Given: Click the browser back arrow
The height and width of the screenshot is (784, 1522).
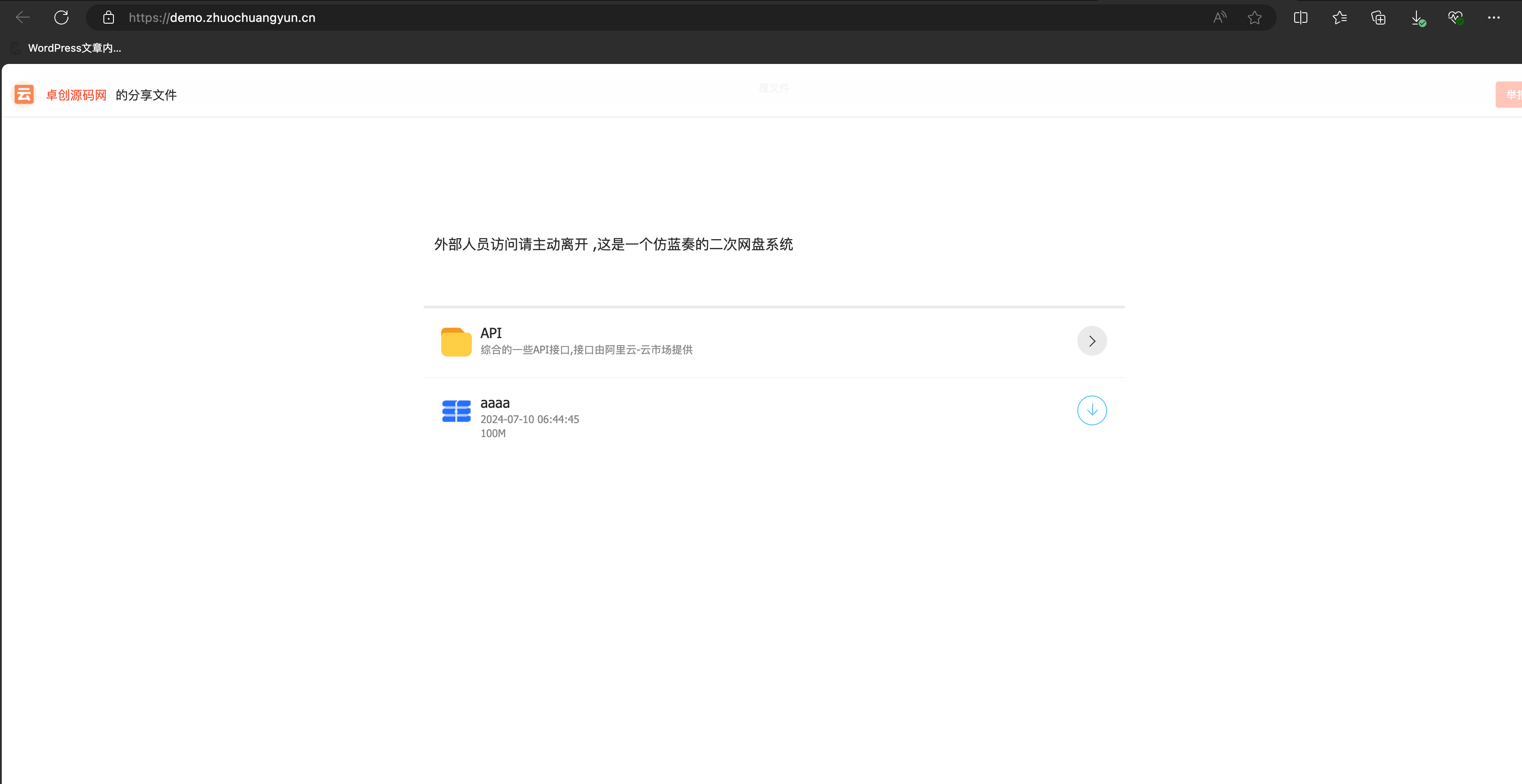Looking at the screenshot, I should (22, 18).
